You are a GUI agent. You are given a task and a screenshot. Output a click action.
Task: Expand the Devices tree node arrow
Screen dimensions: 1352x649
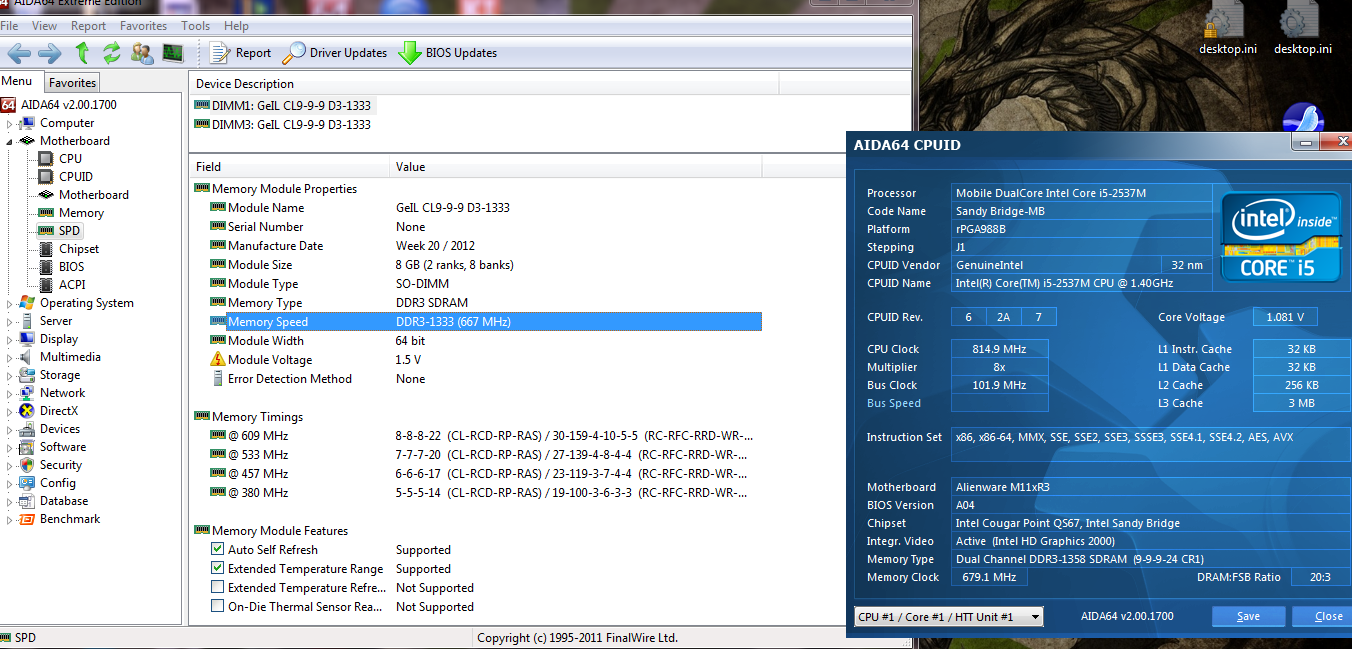[x=10, y=429]
